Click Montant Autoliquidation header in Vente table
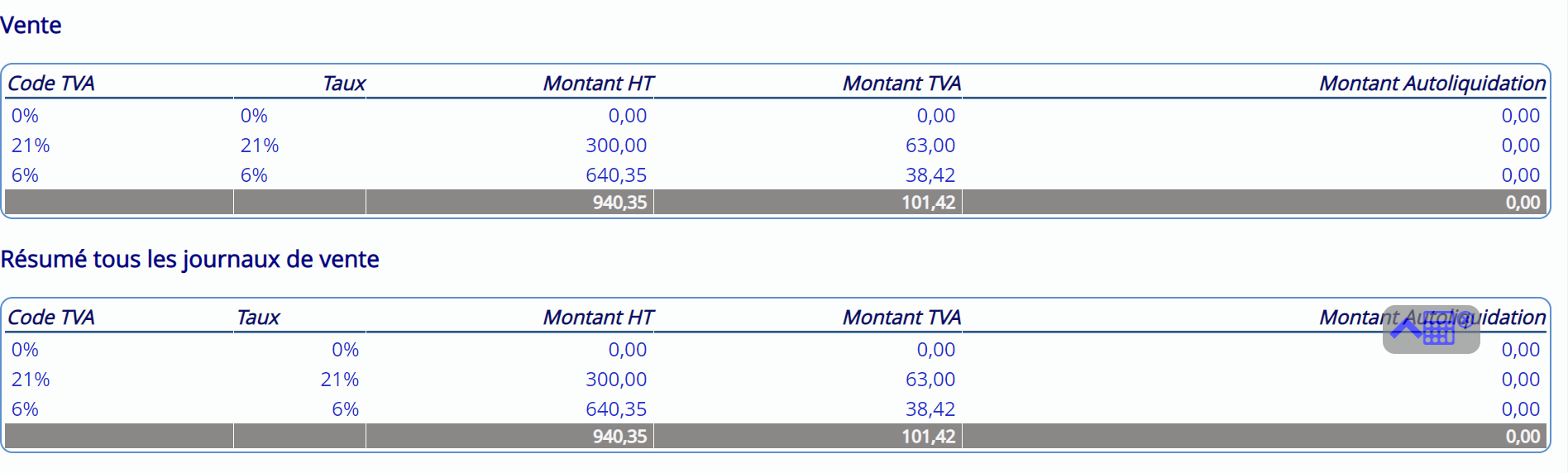This screenshot has width=1568, height=473. point(1432,84)
